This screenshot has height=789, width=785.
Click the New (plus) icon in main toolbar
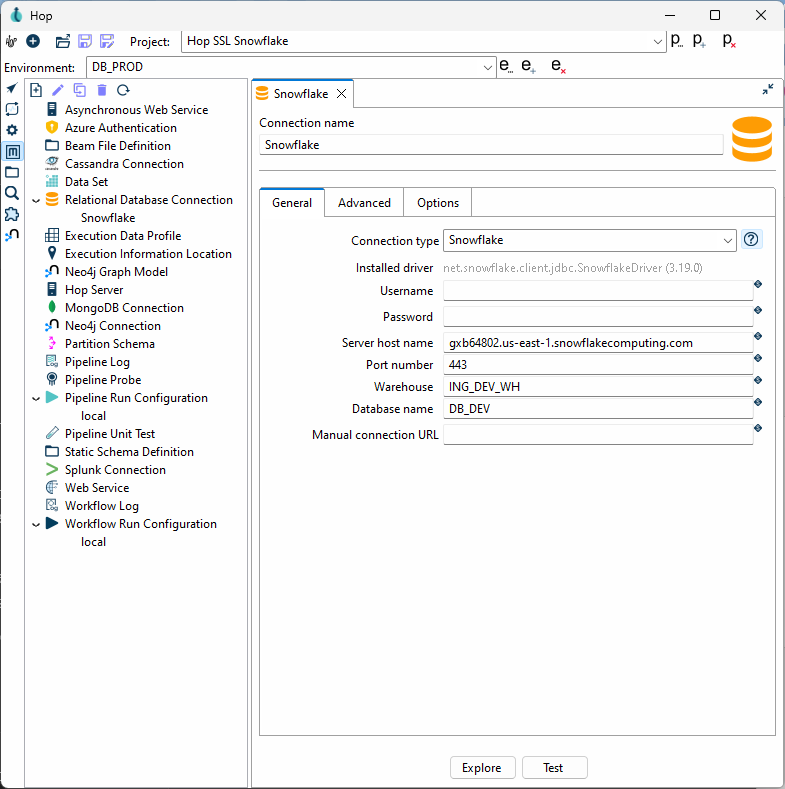pyautogui.click(x=33, y=41)
